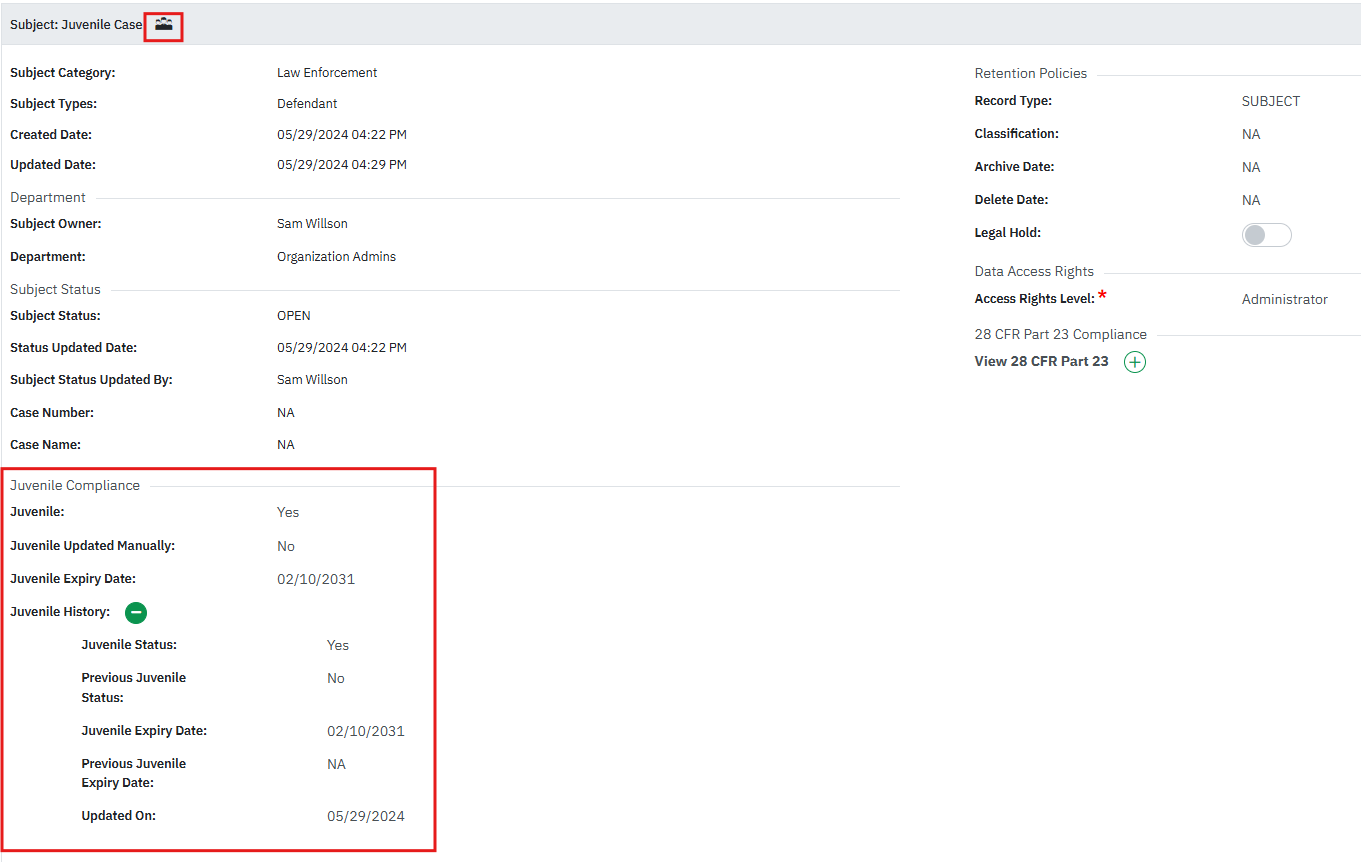Click the Classification value 'NA'
The width and height of the screenshot is (1361, 862).
[x=1251, y=134]
